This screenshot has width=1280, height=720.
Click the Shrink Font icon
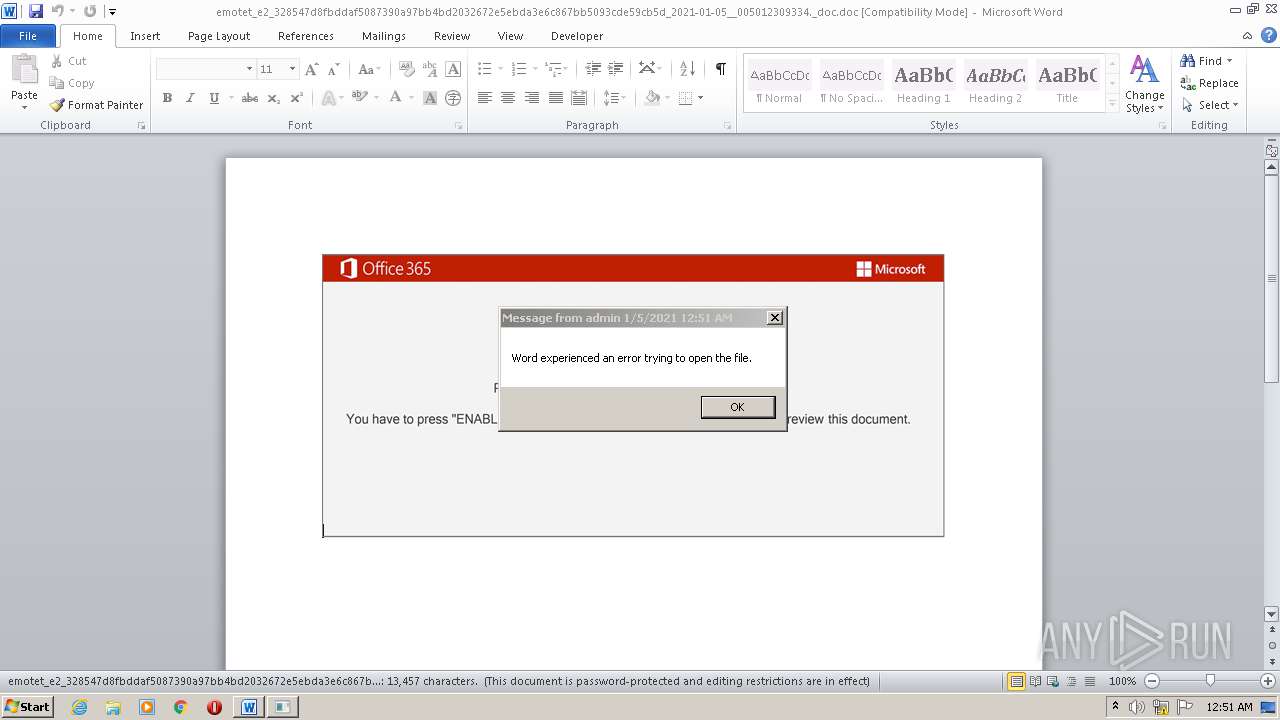pyautogui.click(x=334, y=69)
